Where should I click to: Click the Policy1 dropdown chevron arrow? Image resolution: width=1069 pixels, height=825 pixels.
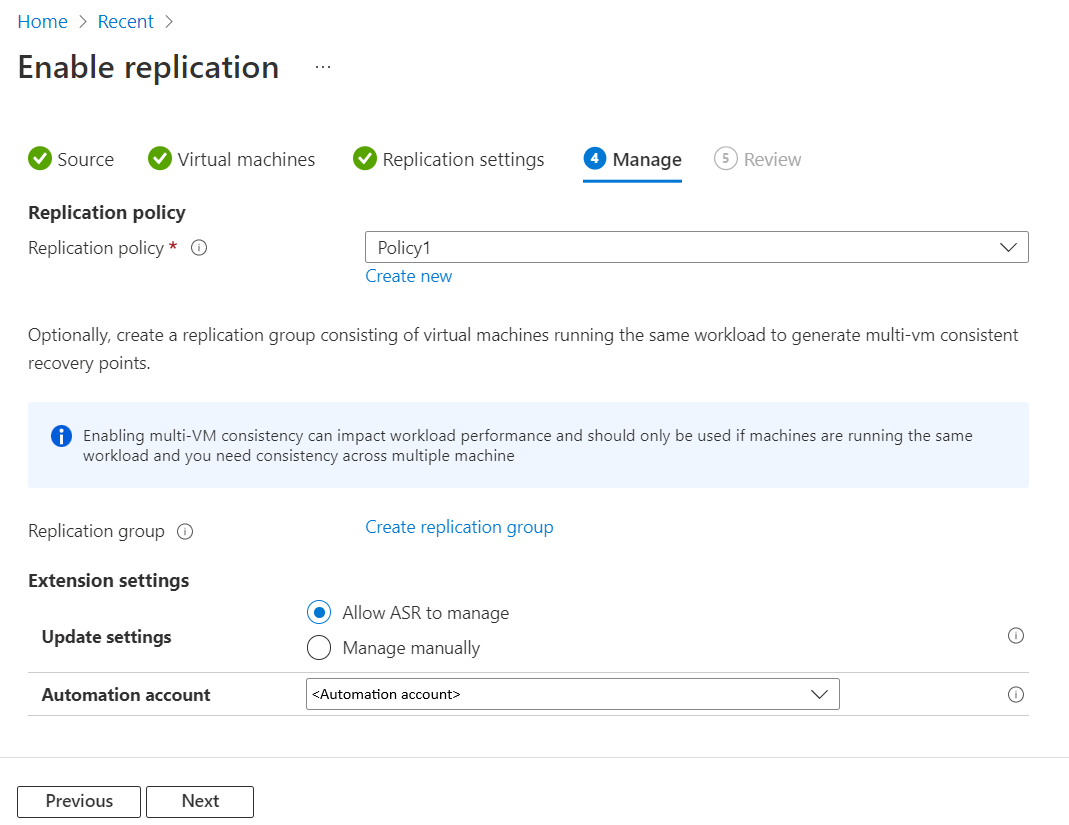(x=1008, y=248)
